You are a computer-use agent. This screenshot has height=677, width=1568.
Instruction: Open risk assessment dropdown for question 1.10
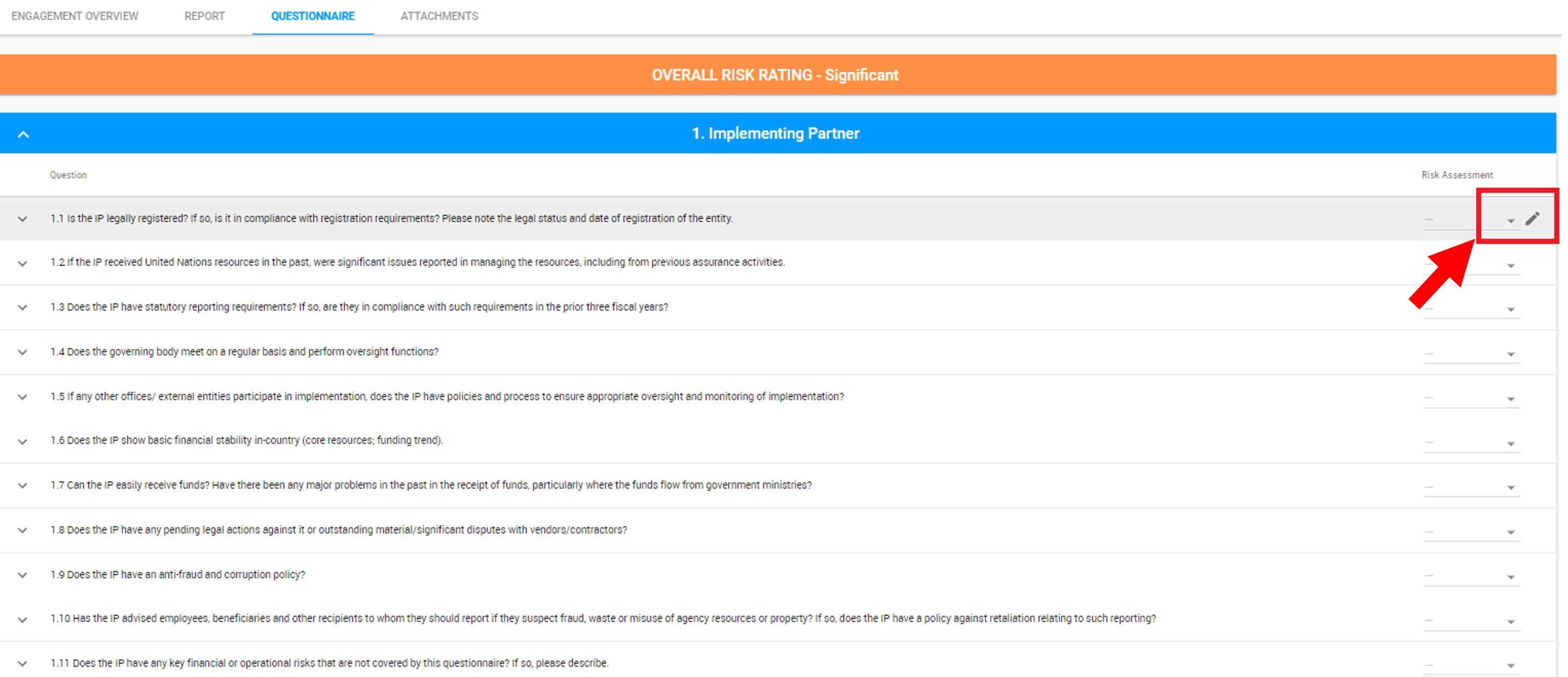pos(1471,621)
